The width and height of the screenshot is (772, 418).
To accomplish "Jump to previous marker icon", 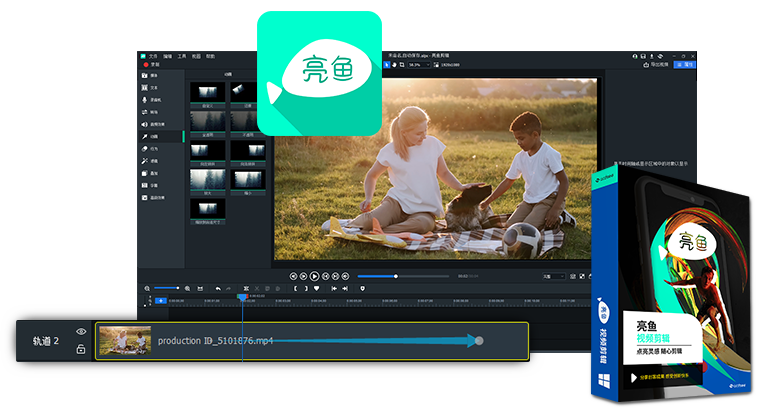I will coord(334,289).
